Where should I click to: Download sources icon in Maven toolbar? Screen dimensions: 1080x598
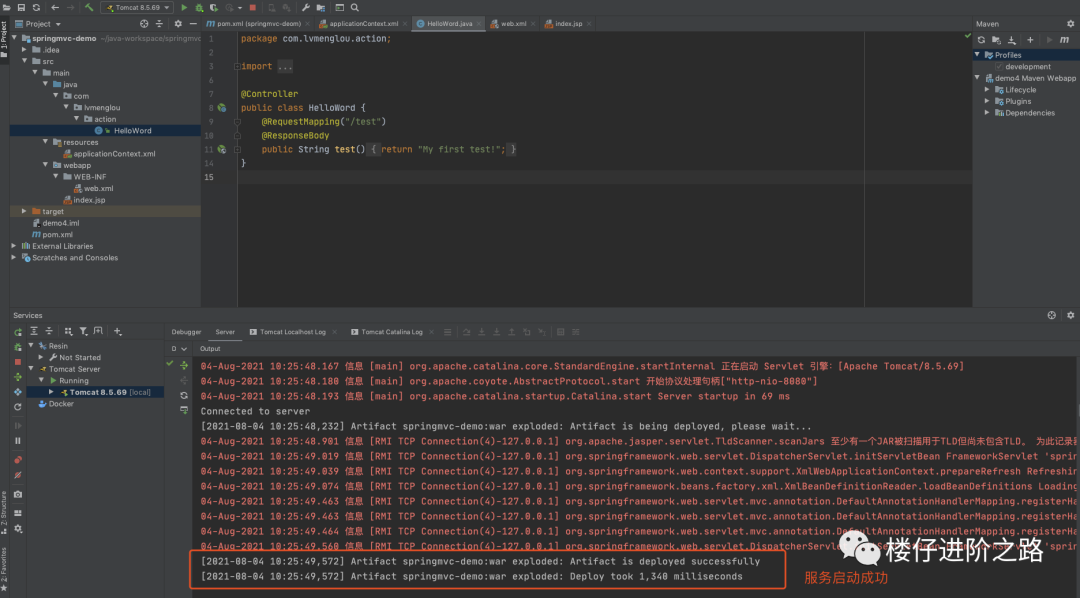[x=1012, y=40]
